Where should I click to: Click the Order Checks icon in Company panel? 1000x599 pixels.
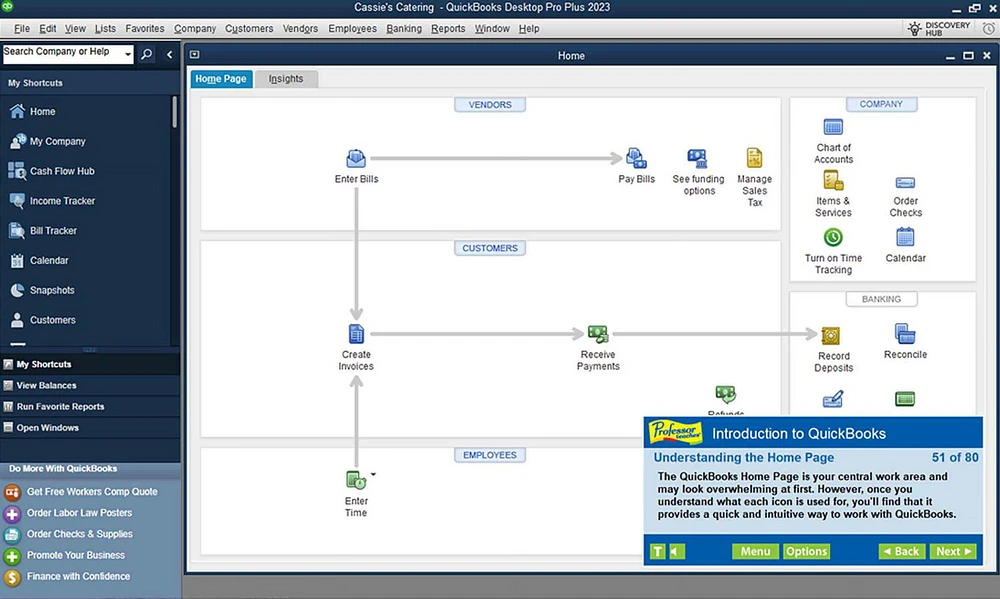pyautogui.click(x=905, y=183)
